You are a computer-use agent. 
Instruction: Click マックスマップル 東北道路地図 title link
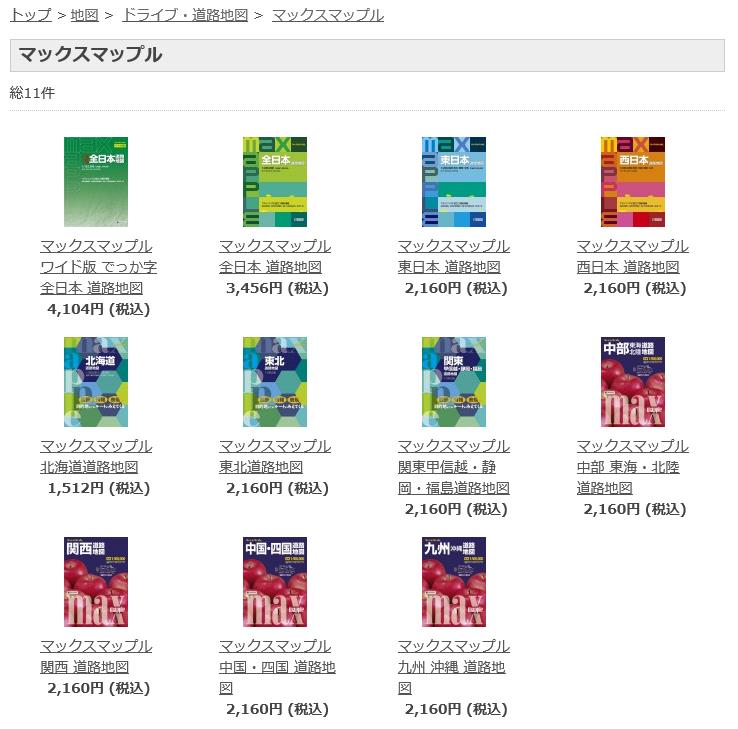(275, 456)
